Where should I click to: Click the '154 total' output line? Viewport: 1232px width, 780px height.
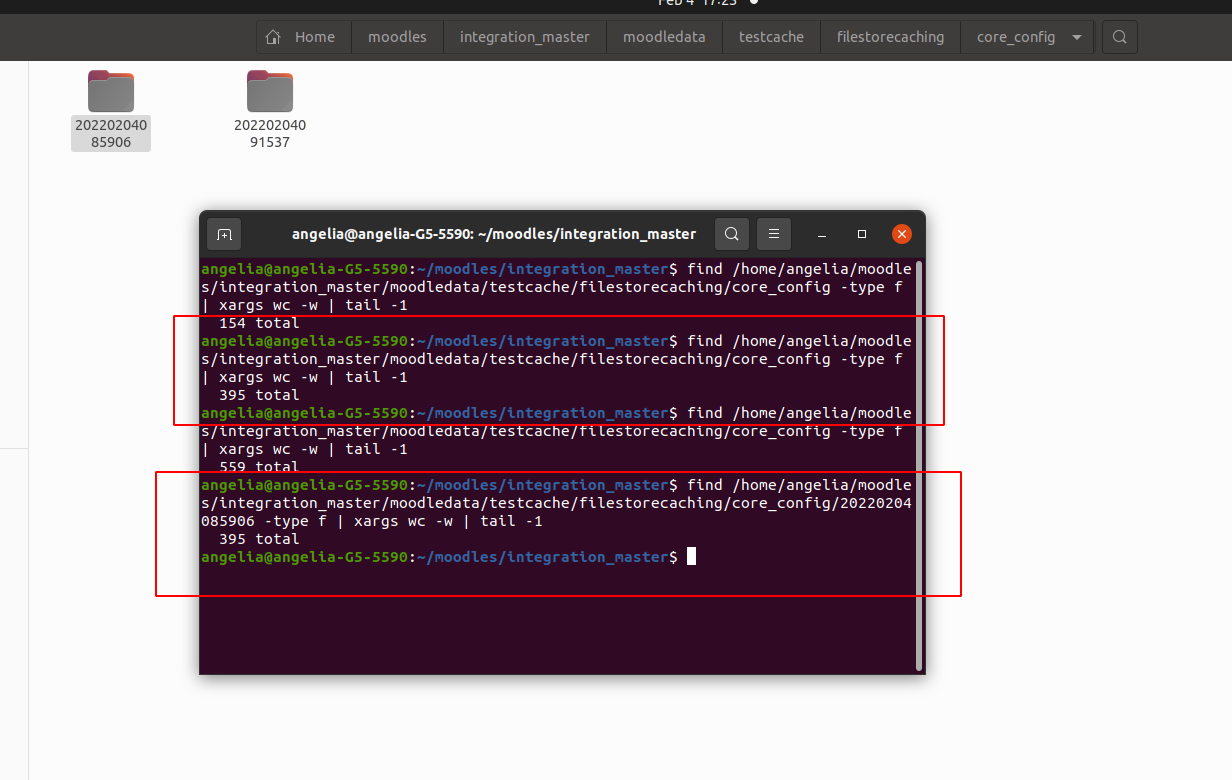[259, 323]
